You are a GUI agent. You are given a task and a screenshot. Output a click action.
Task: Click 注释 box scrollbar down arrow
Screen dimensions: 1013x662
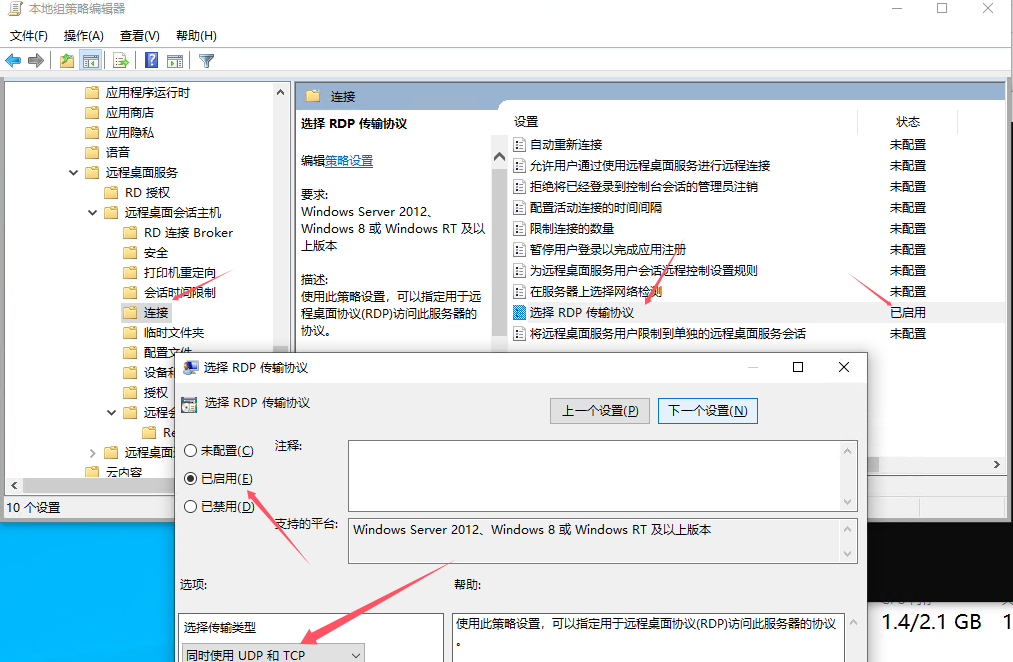click(848, 502)
